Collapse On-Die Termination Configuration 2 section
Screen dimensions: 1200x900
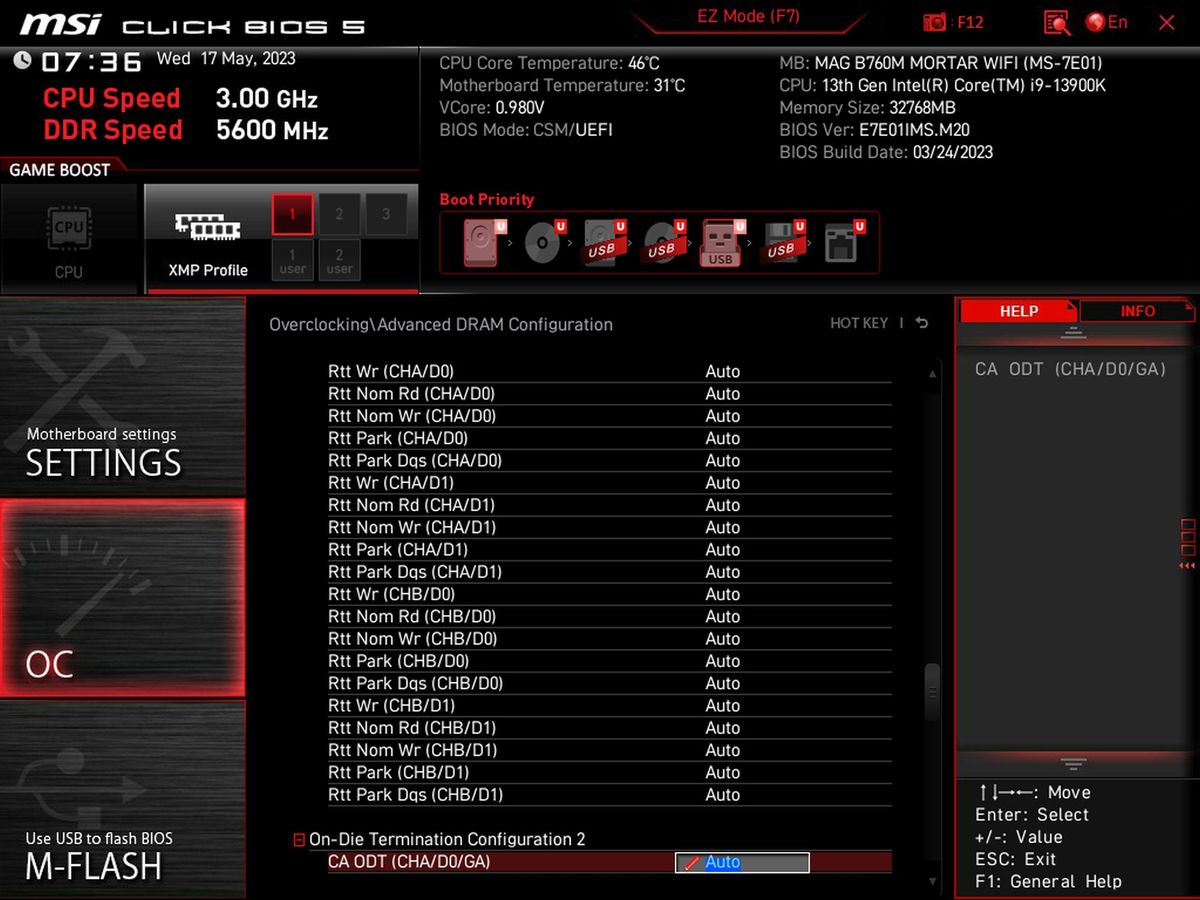point(299,840)
